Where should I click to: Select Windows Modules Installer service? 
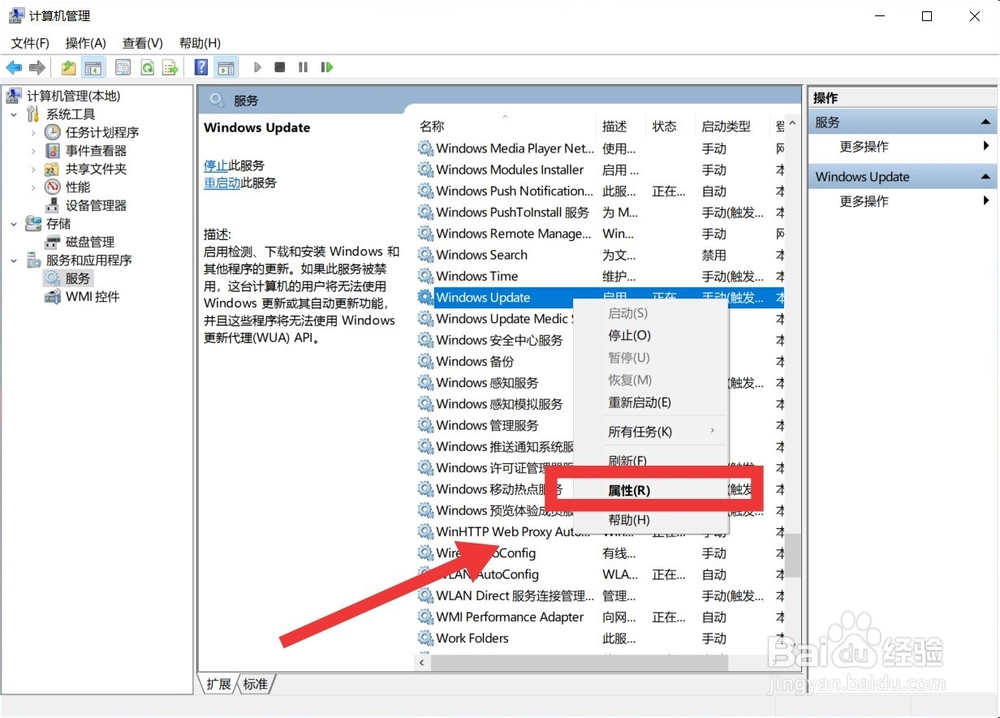tap(600, 170)
